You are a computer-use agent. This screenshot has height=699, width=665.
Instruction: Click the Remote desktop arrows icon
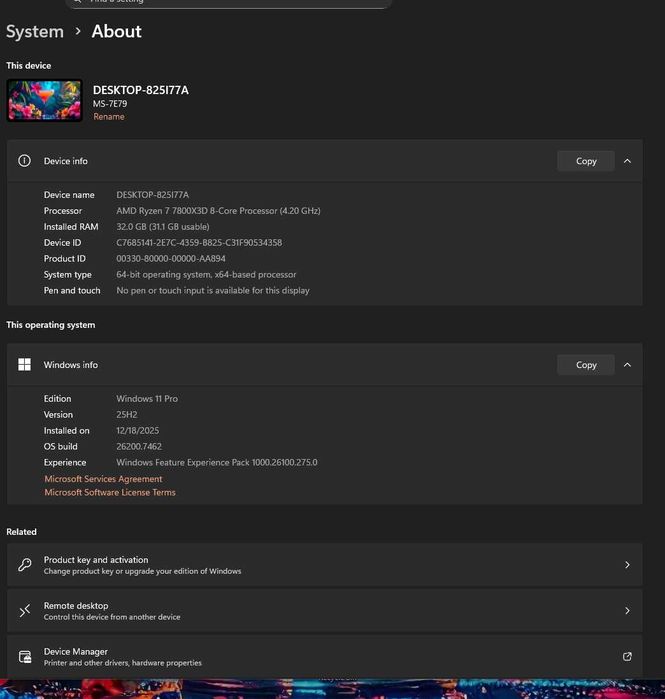coord(25,611)
